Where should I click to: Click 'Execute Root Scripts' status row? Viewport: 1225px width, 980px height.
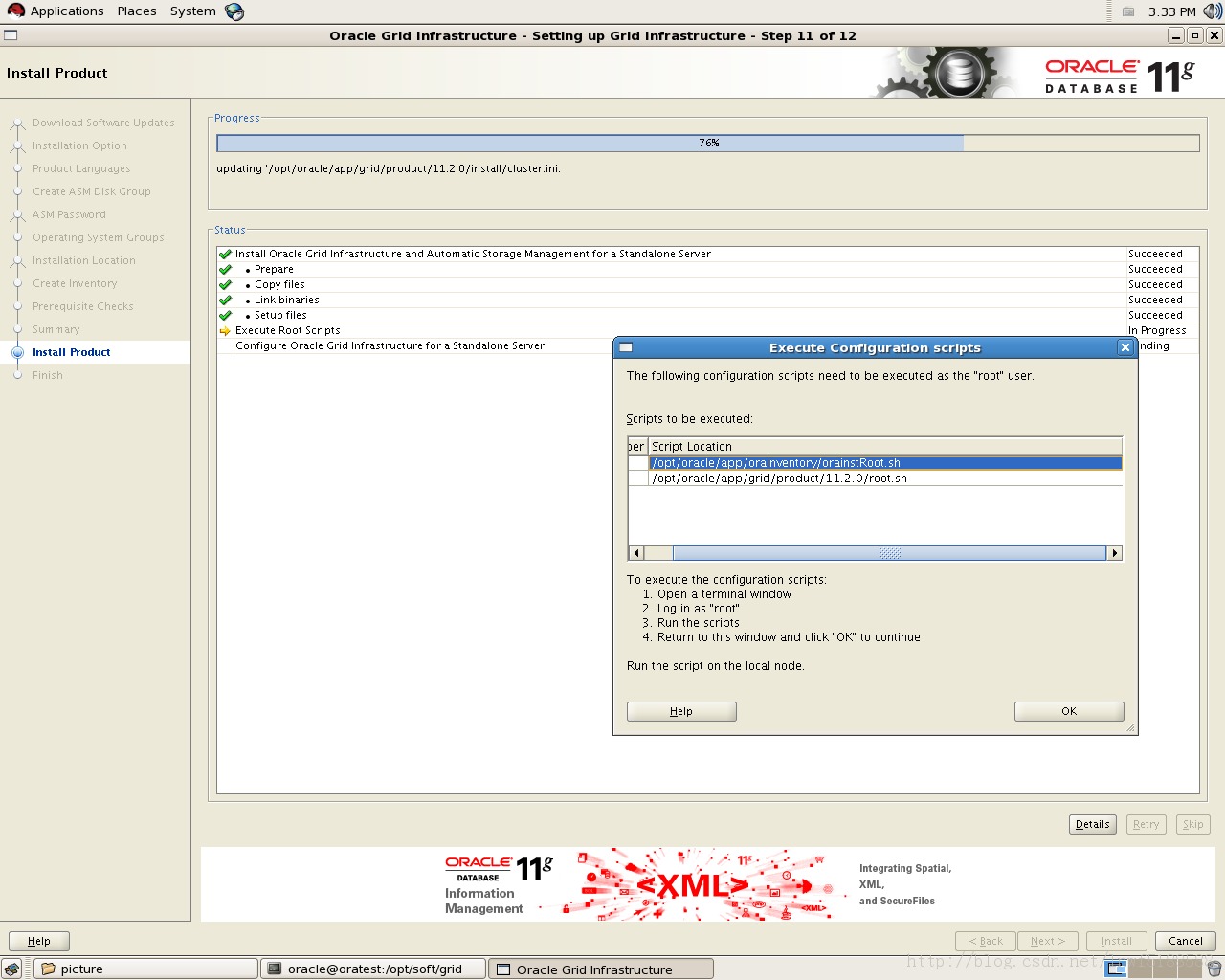point(708,330)
